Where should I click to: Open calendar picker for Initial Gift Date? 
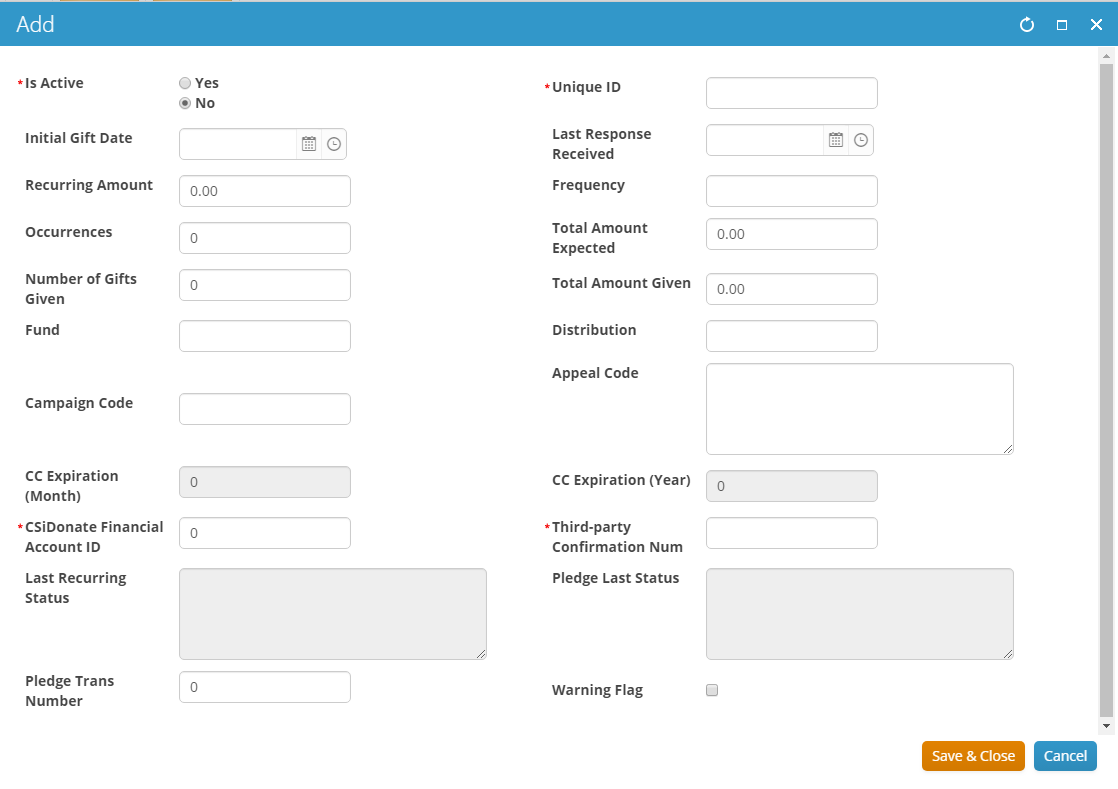[309, 144]
